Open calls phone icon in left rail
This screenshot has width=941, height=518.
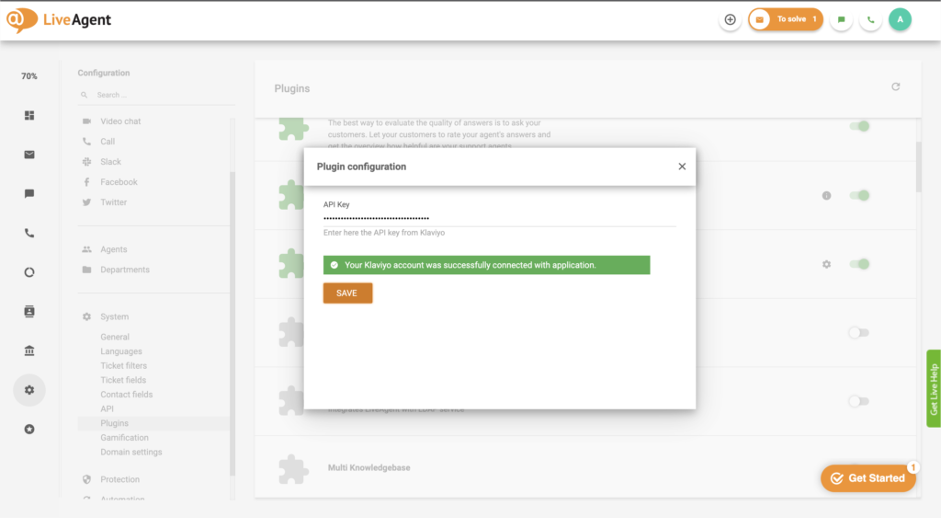coord(29,233)
